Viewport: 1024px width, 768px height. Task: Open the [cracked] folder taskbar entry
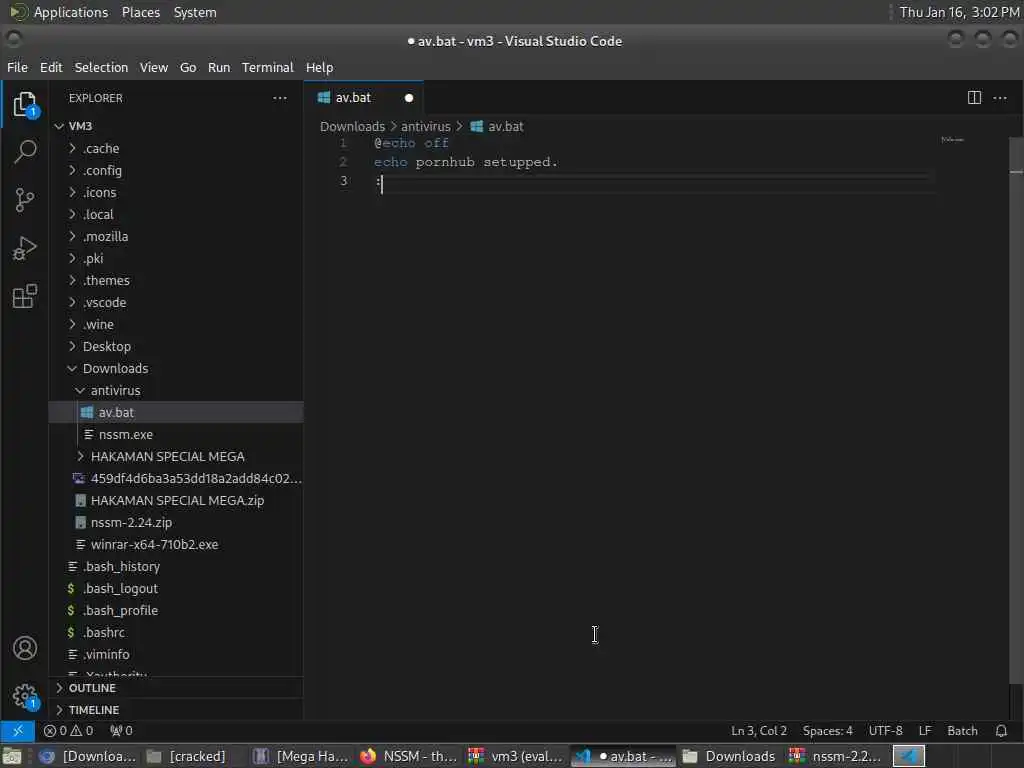(x=186, y=756)
